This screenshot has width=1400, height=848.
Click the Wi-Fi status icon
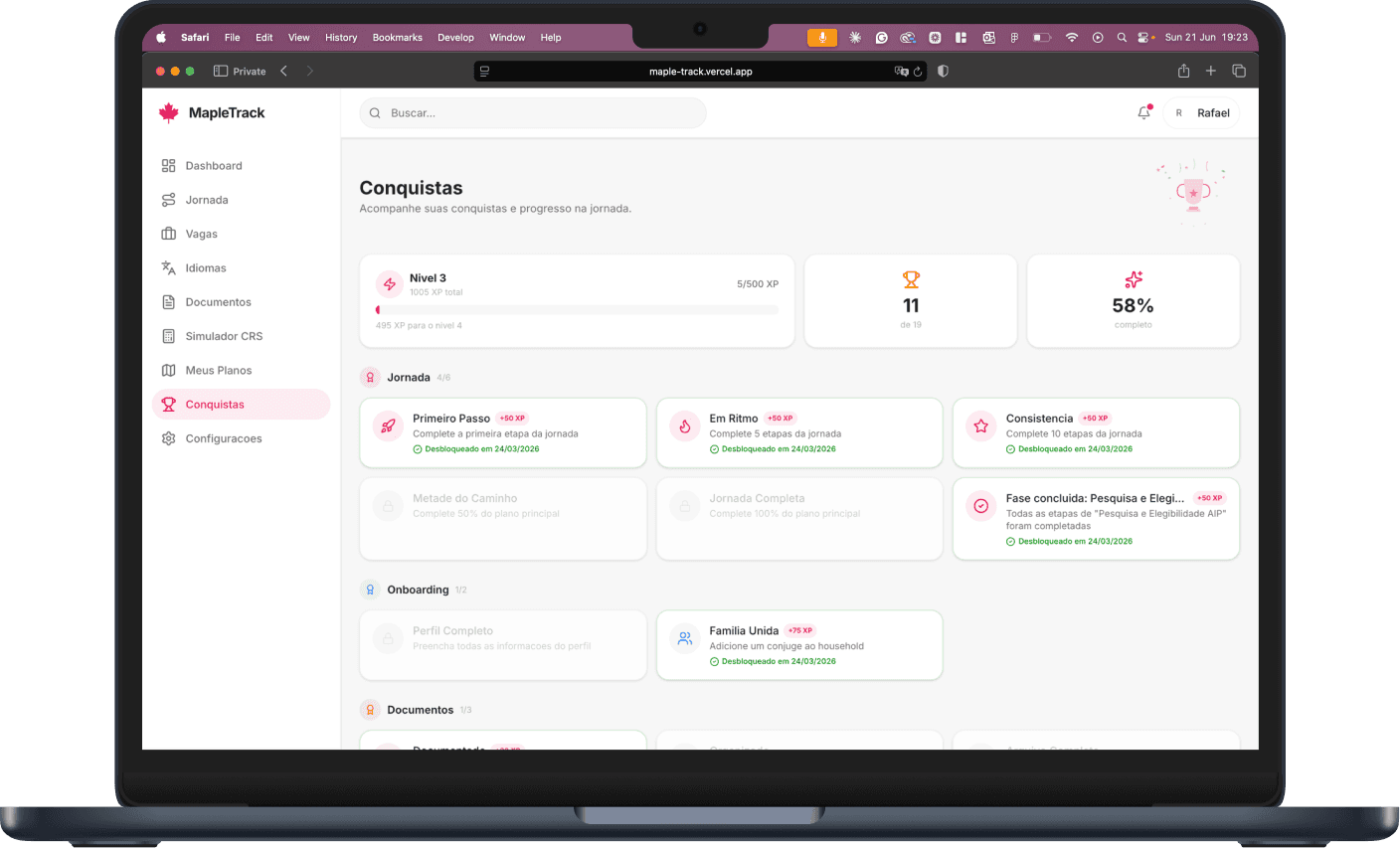click(1072, 38)
